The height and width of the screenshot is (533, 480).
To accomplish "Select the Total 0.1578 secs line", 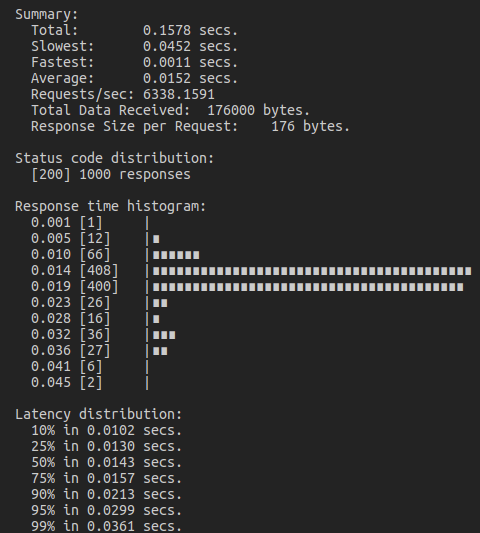I will point(134,31).
